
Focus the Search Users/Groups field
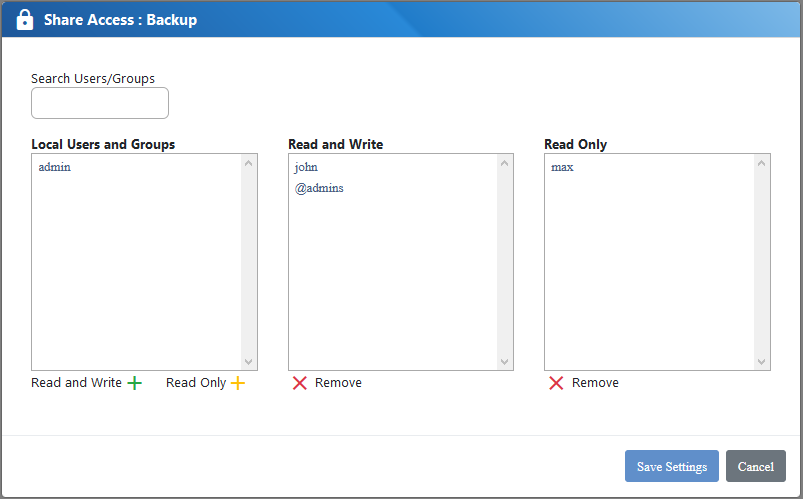click(x=100, y=103)
